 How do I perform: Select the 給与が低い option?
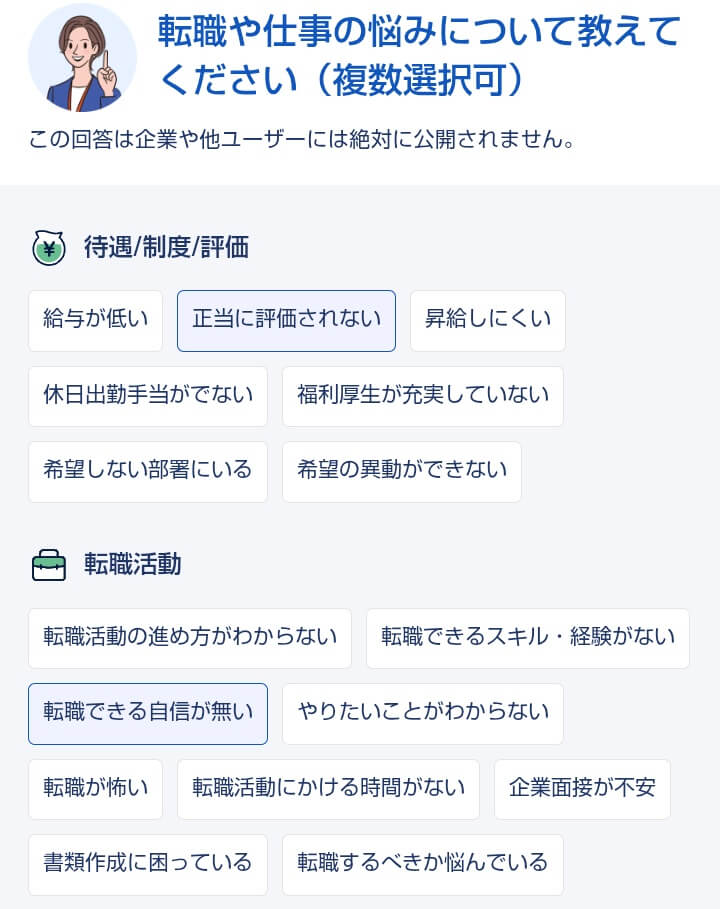coord(95,320)
